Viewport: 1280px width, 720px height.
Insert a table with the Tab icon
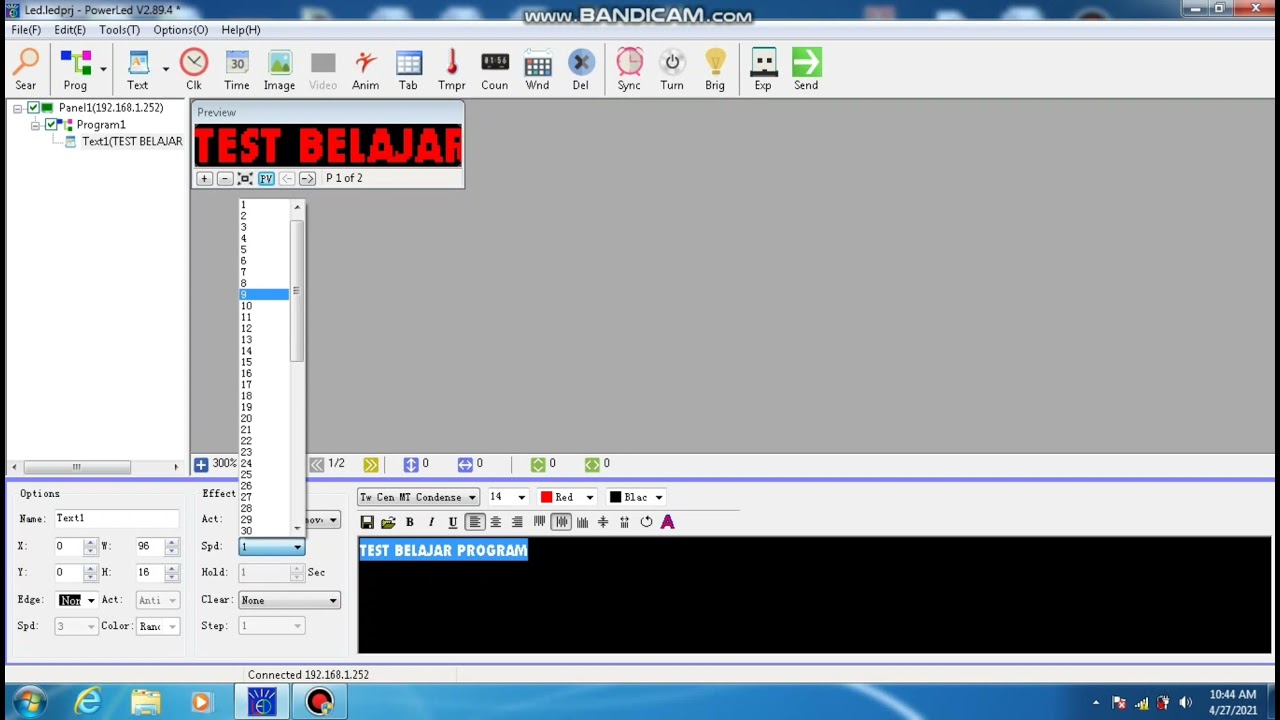pyautogui.click(x=408, y=70)
